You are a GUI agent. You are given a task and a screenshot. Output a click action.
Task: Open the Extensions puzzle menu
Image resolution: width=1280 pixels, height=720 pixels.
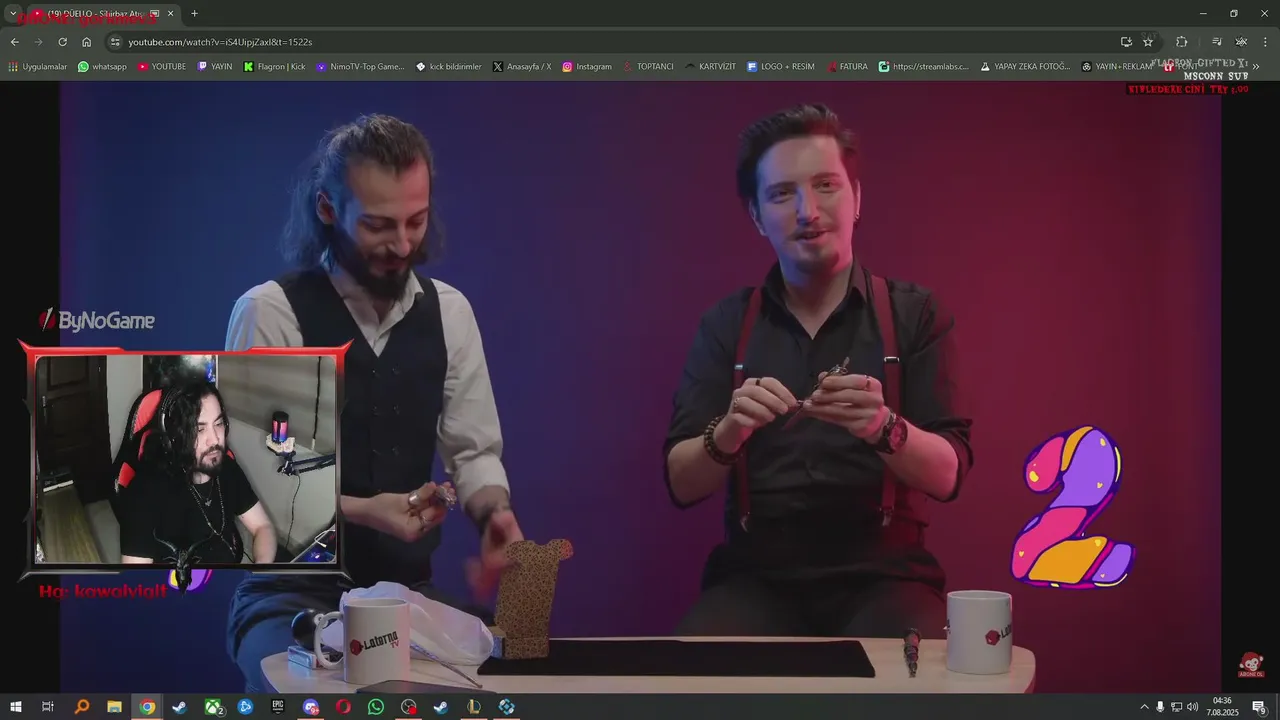(x=1181, y=42)
